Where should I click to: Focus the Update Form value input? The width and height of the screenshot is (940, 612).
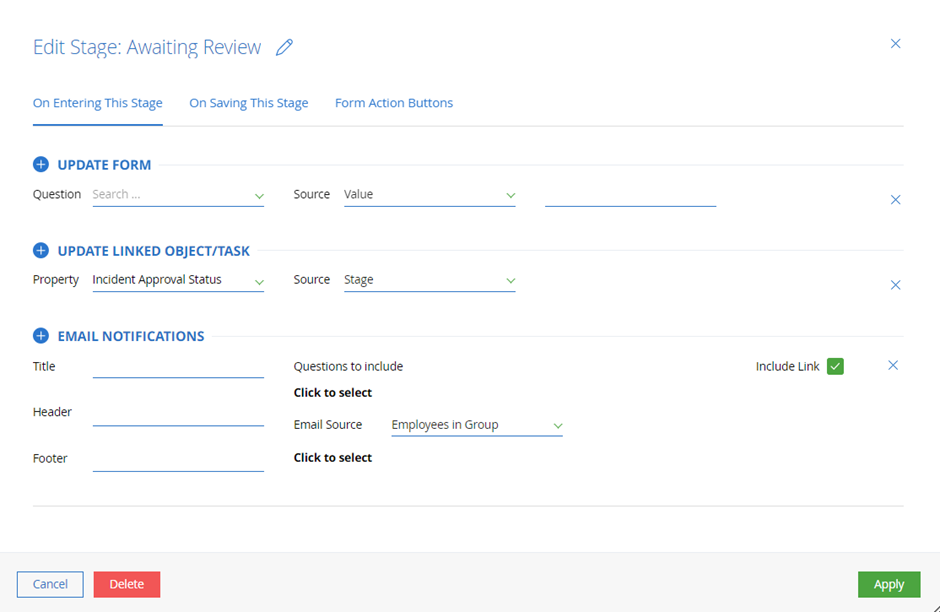click(x=630, y=195)
